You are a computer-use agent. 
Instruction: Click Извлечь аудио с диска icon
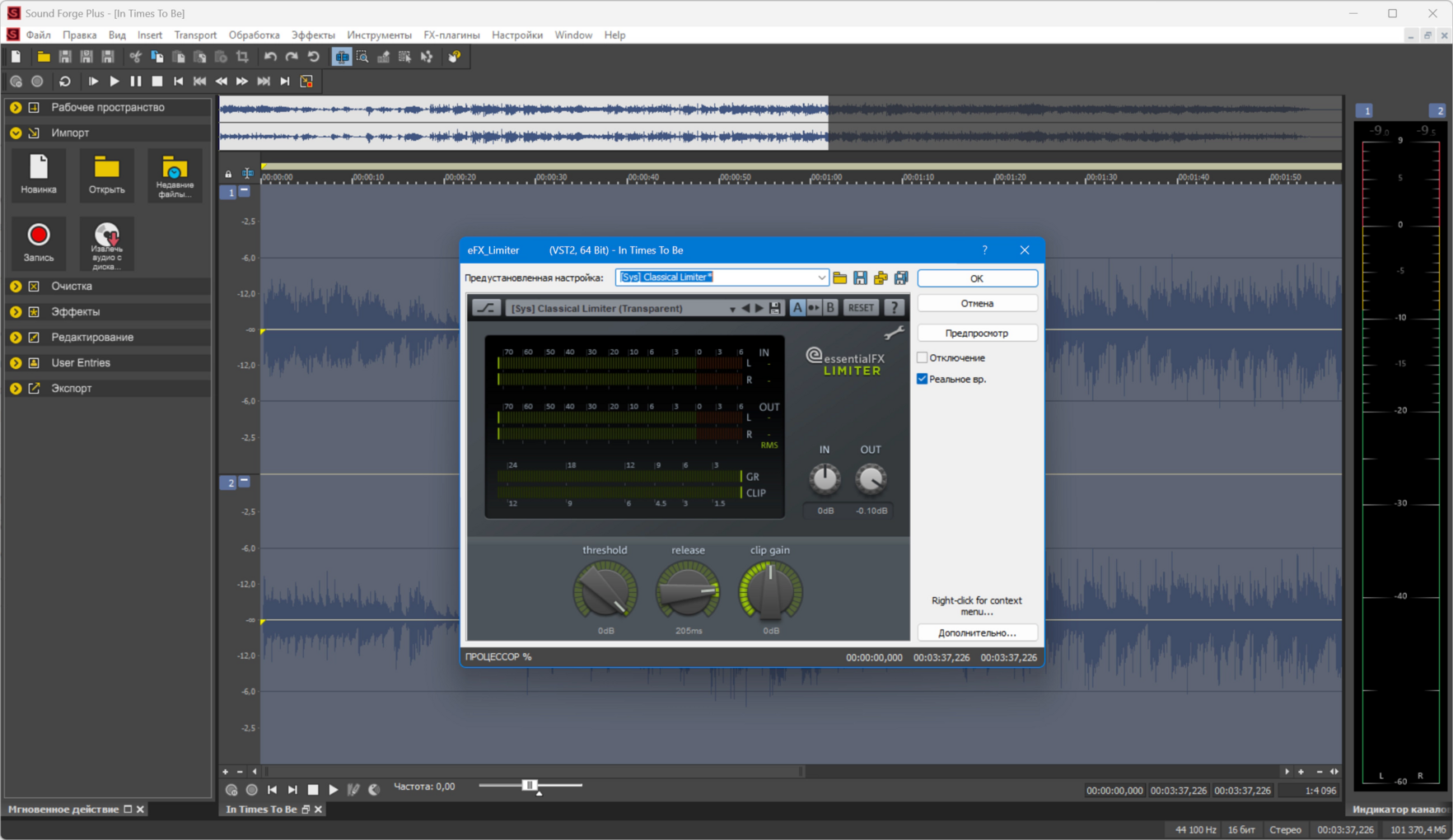tap(107, 245)
